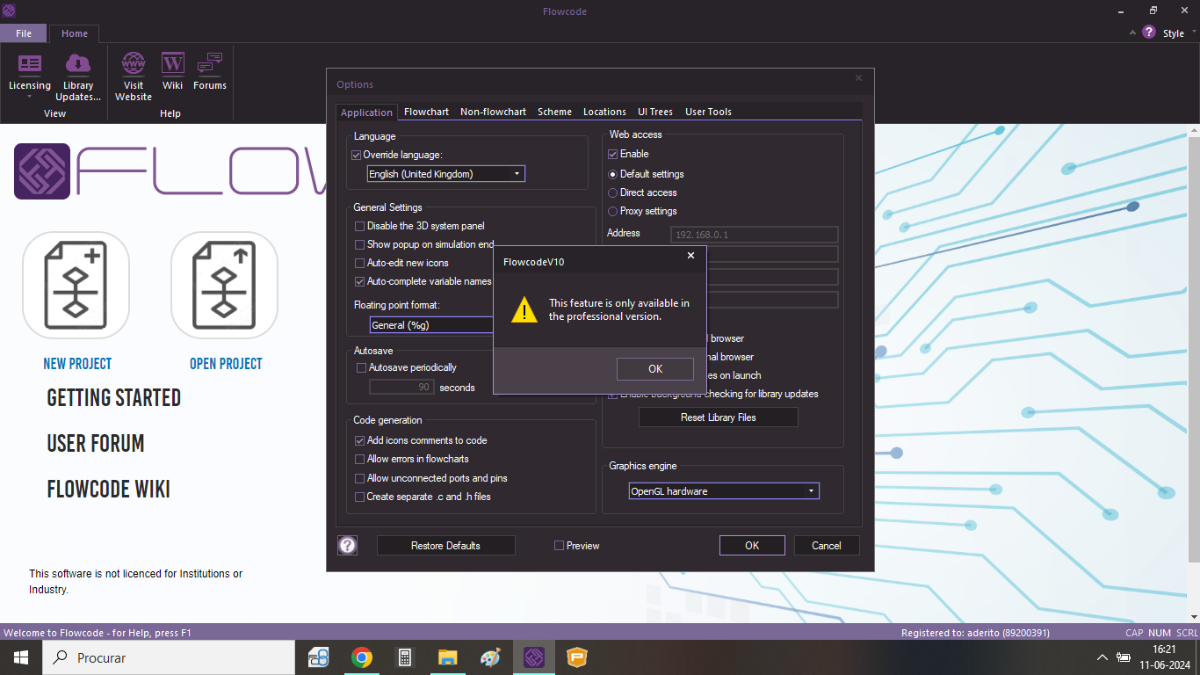Cancel the Options dialog
The image size is (1200, 675).
[x=827, y=546]
